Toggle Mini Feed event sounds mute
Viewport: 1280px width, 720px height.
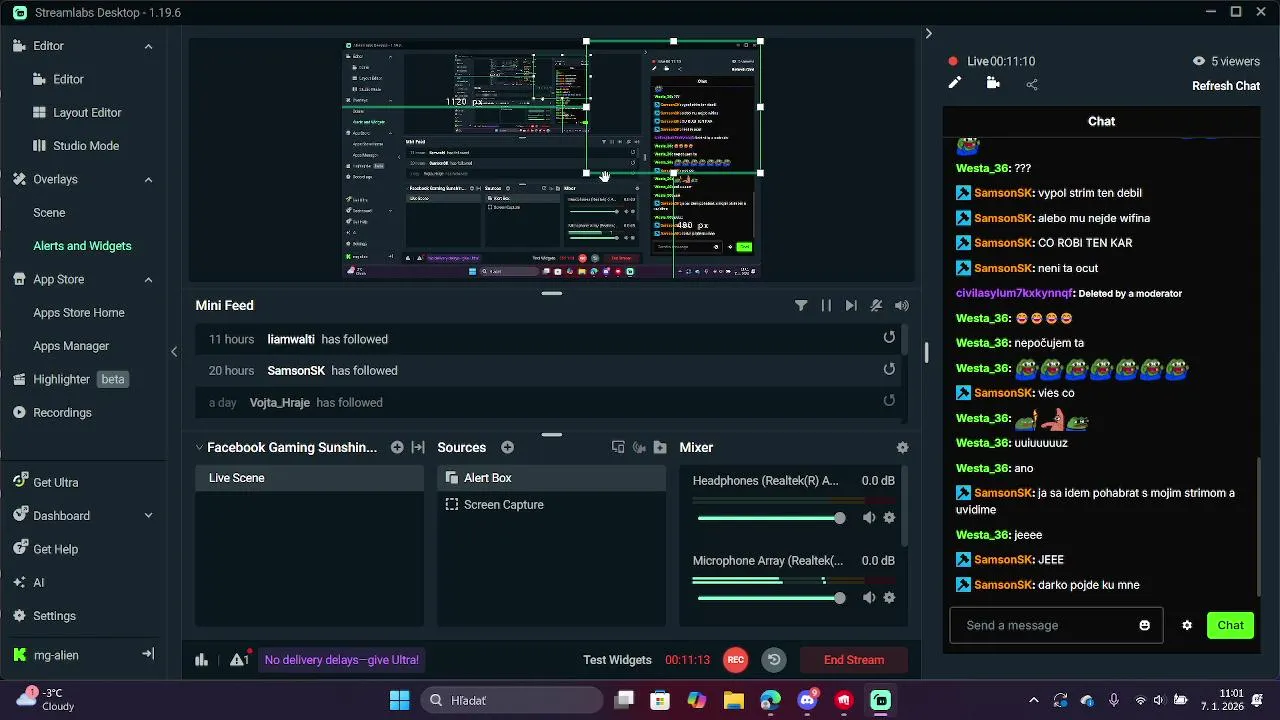[876, 306]
